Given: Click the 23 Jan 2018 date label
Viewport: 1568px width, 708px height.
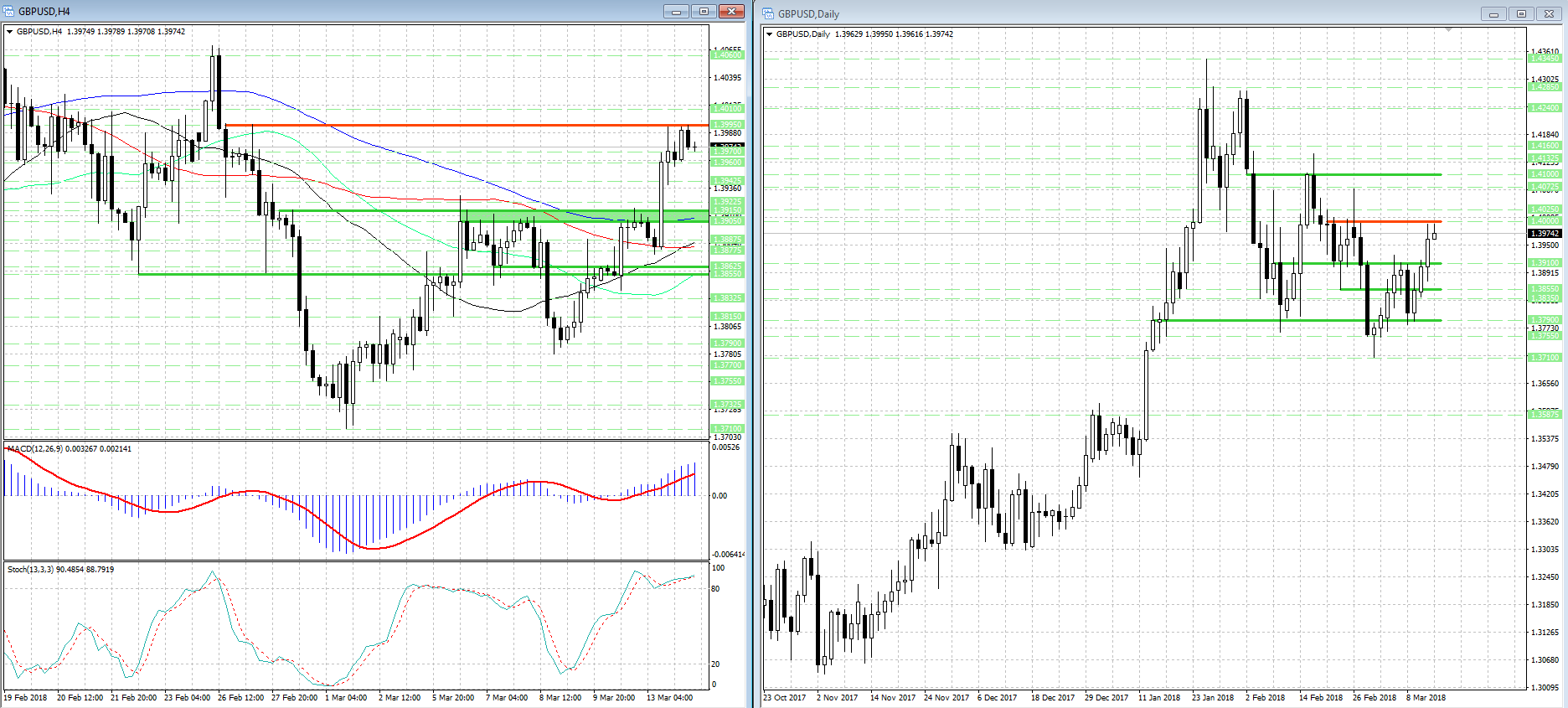Looking at the screenshot, I should coord(1213,697).
